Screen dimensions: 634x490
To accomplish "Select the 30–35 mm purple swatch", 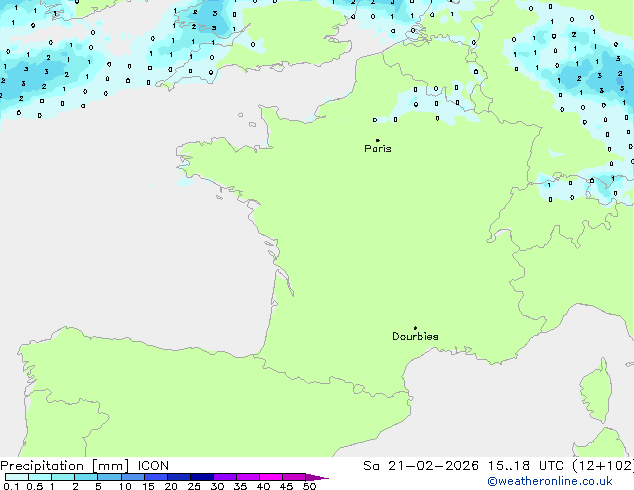I will click(224, 477).
